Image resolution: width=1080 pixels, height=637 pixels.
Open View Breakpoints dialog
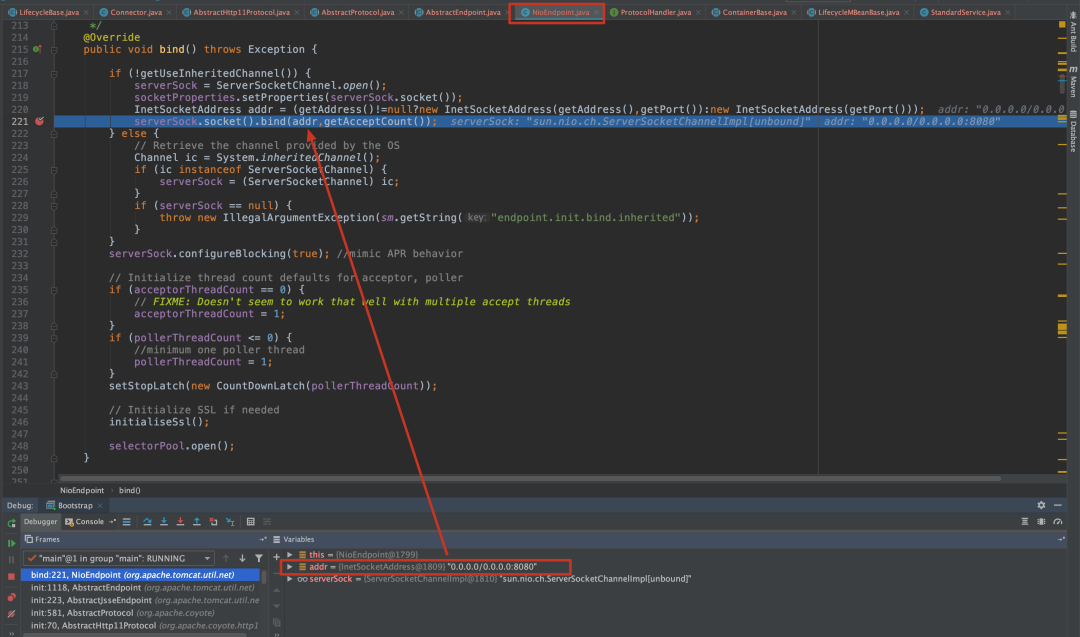pos(11,596)
